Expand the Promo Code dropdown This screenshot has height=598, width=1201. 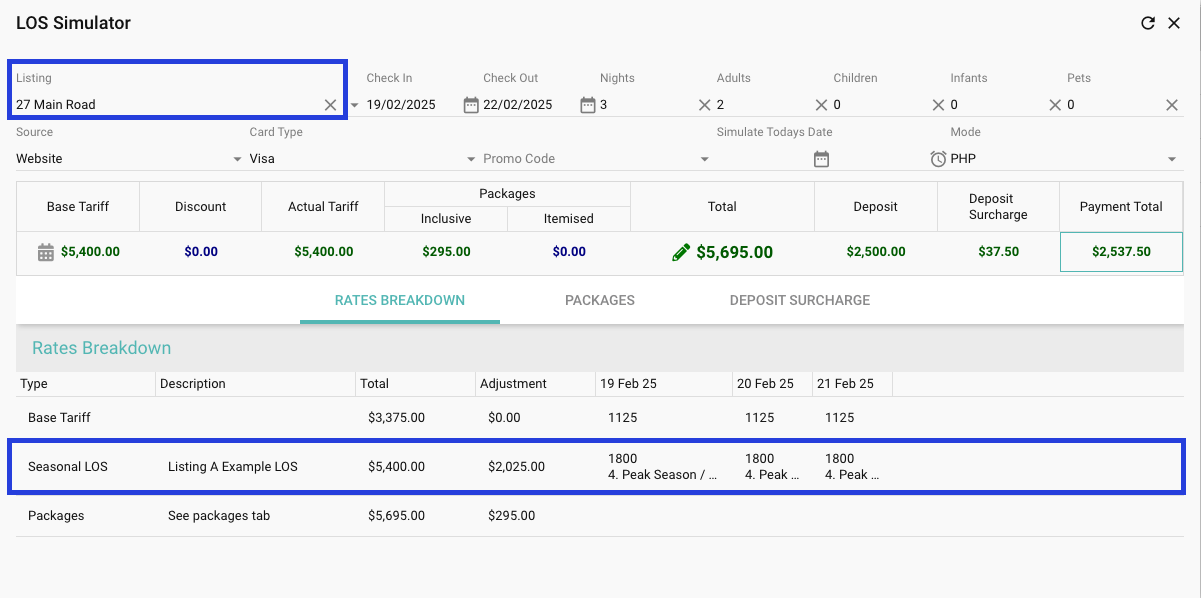point(704,159)
